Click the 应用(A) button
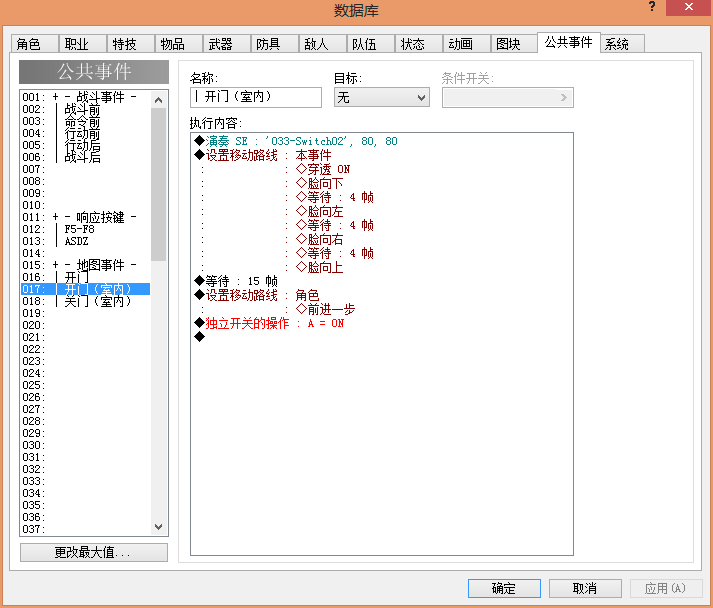713x608 pixels. coord(666,588)
